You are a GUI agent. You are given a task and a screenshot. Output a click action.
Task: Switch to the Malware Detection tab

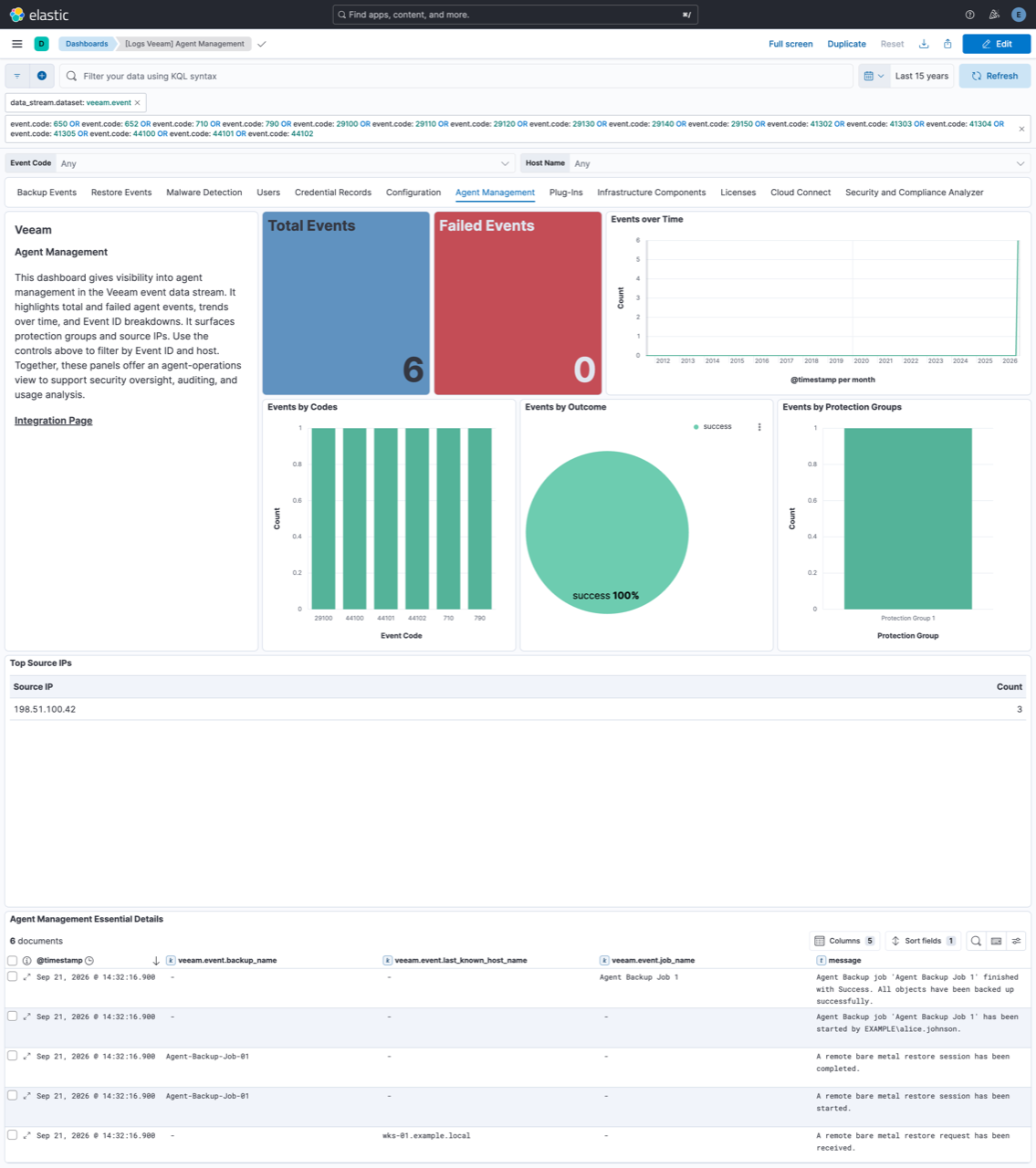point(204,193)
